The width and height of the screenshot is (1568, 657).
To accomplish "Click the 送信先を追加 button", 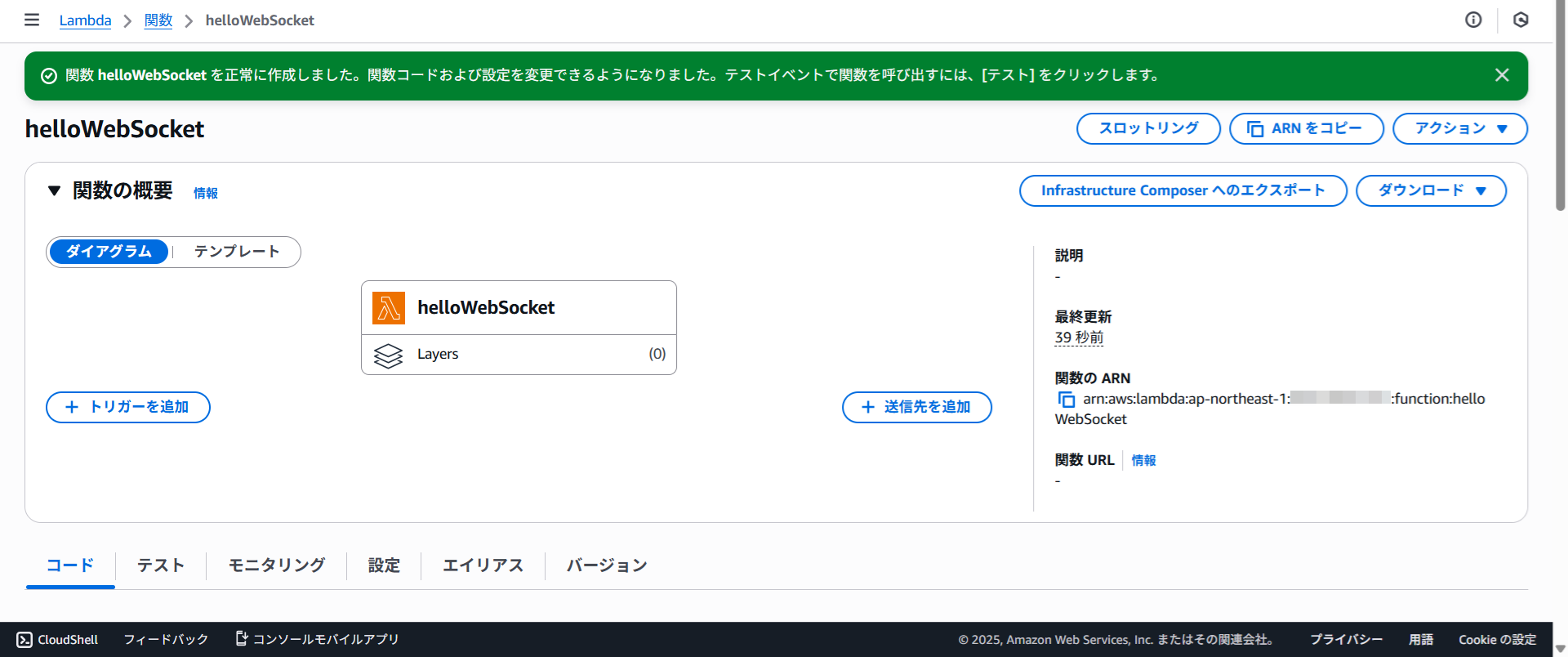I will tap(916, 407).
